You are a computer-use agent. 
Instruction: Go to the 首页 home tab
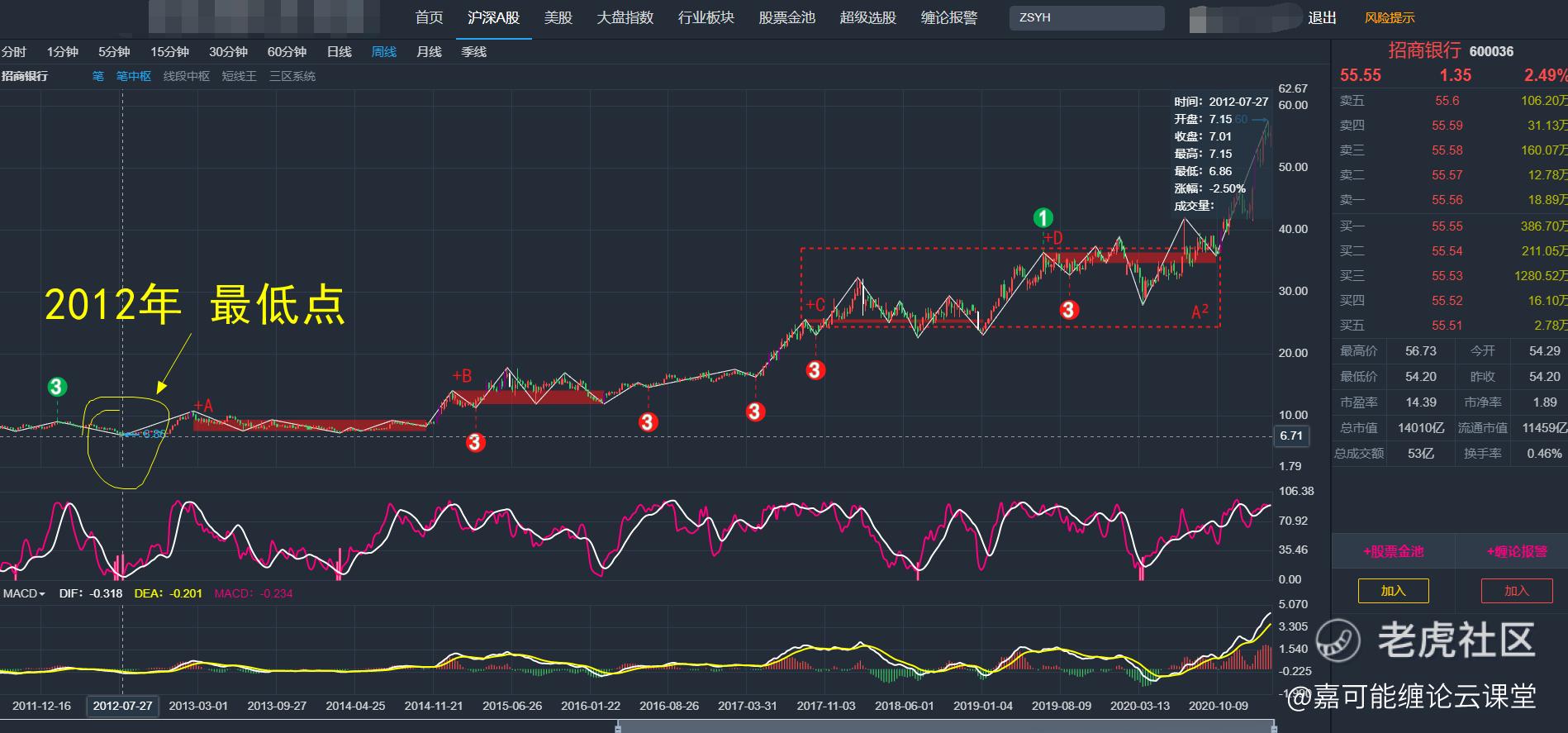coord(429,17)
